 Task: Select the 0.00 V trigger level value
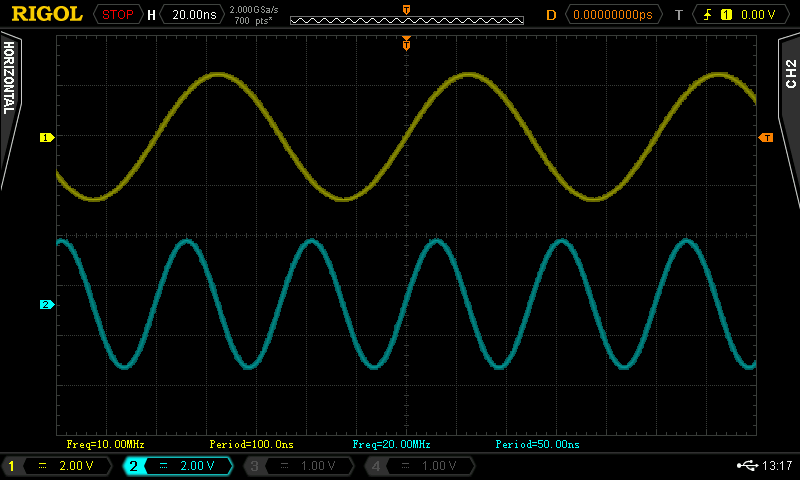coord(758,15)
